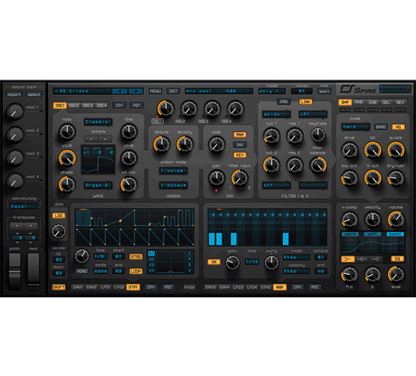
Task: Open the hard shaper mode dropdown
Action: click(355, 127)
